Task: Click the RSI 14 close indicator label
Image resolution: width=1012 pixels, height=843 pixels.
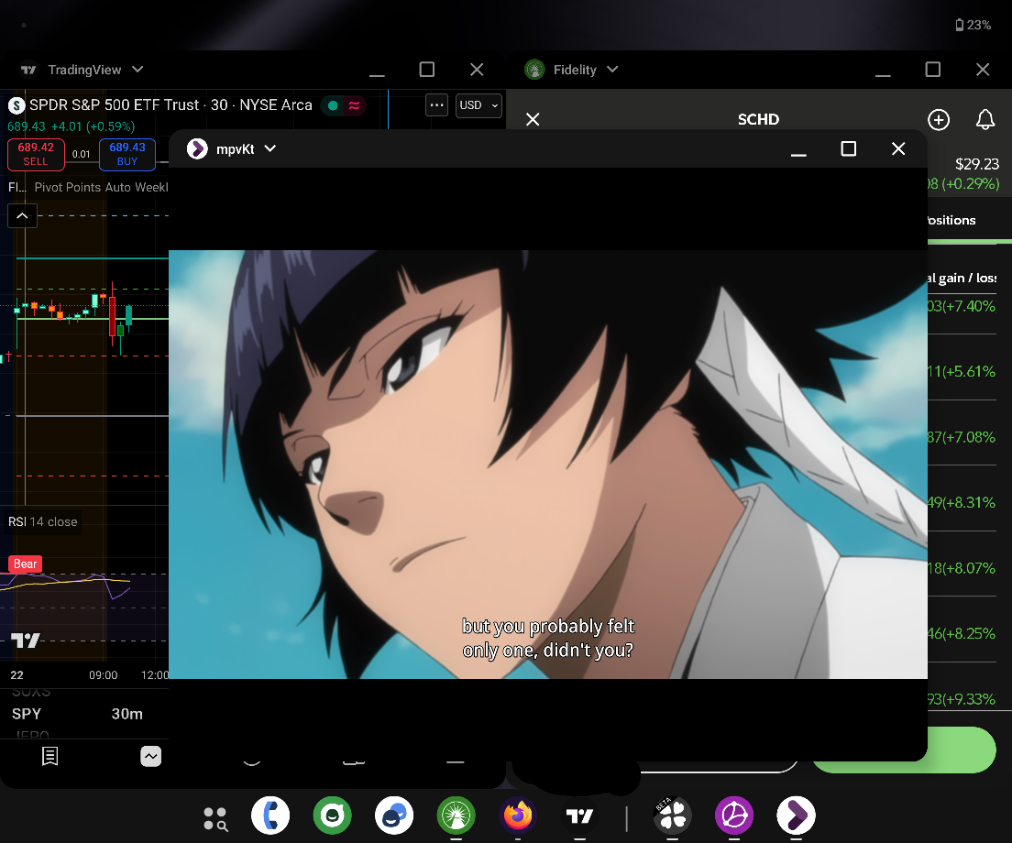Action: 43,522
